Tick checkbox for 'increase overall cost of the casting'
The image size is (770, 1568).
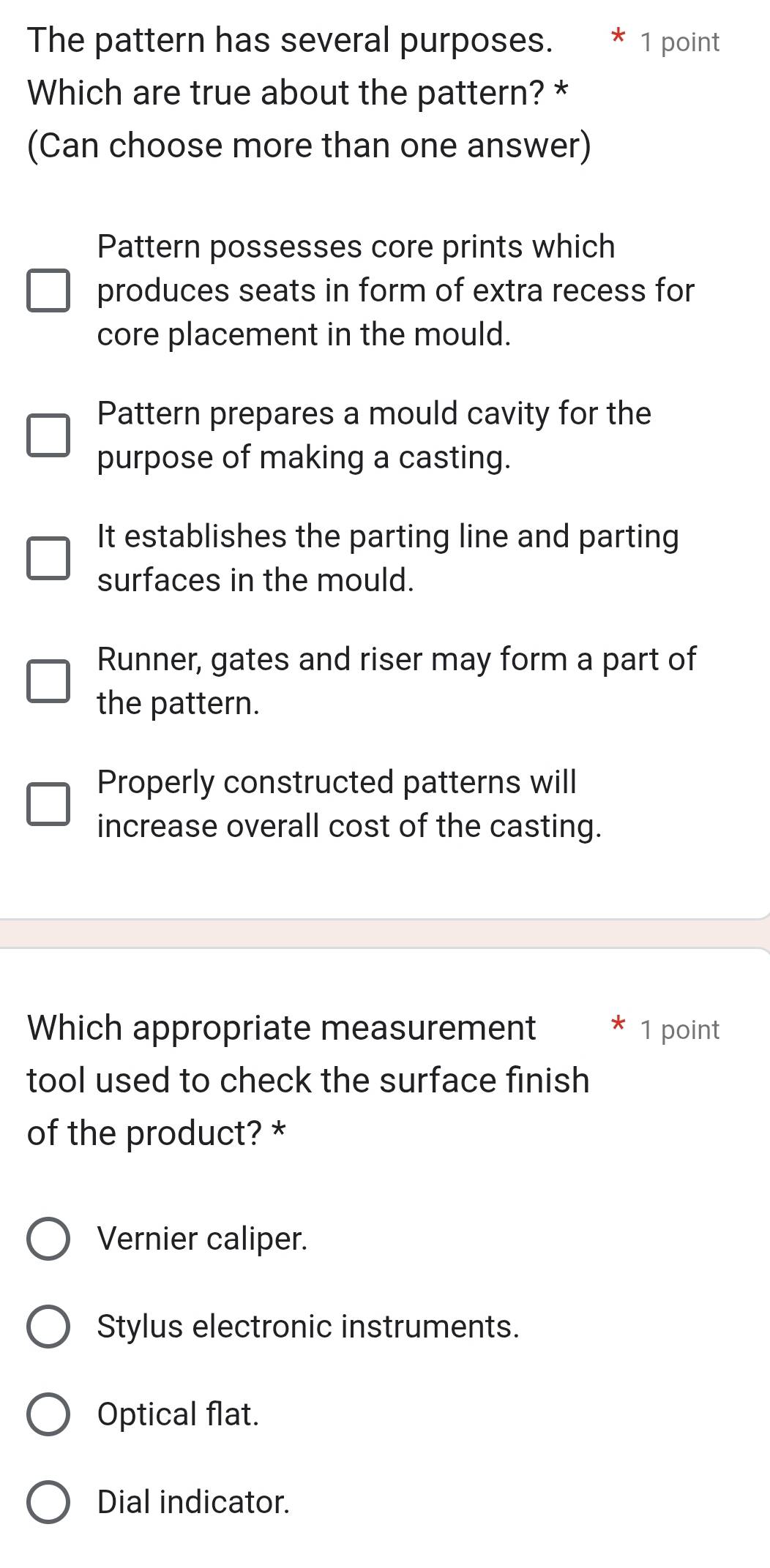tap(48, 804)
